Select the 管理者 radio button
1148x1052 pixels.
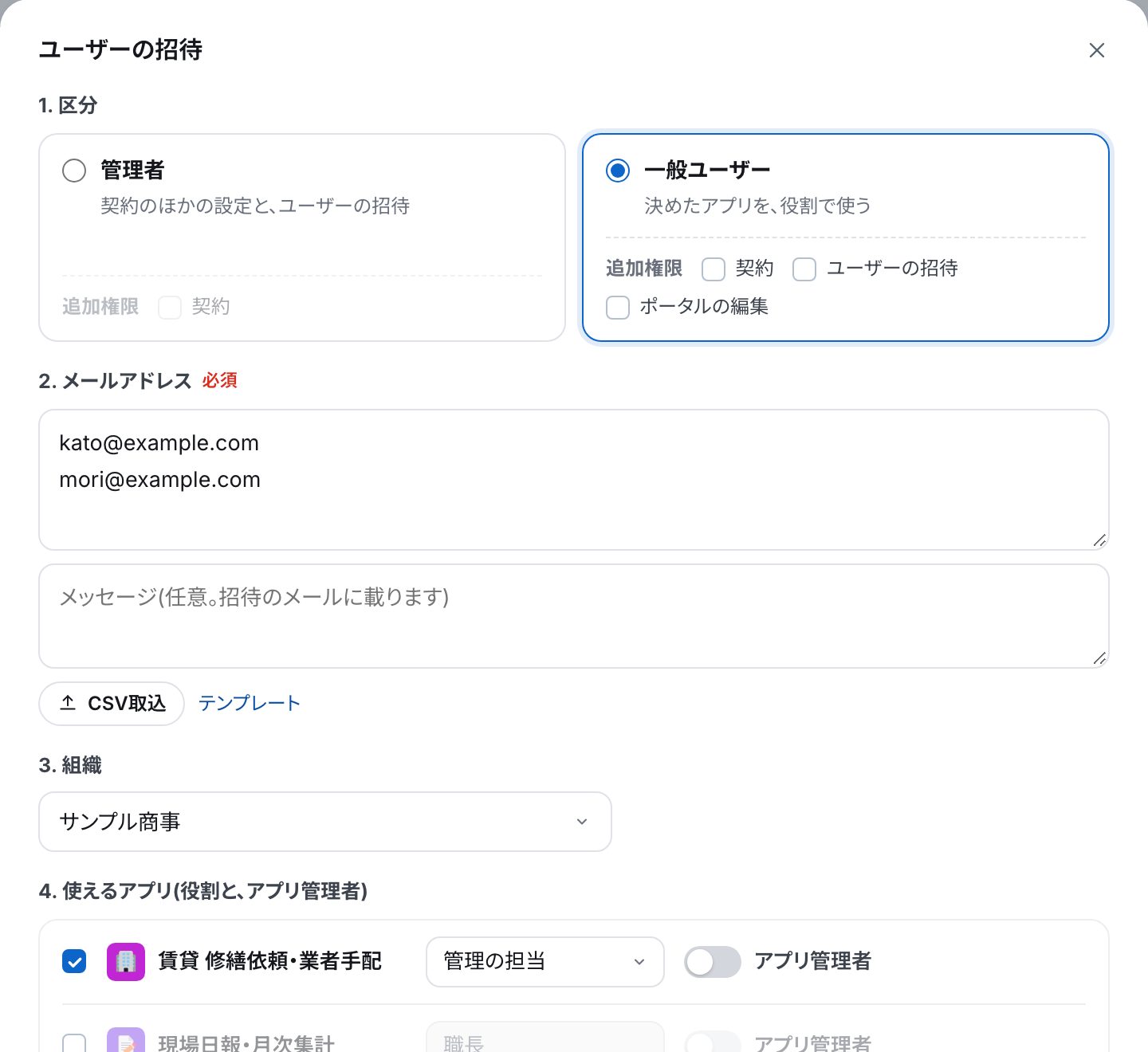tap(74, 171)
